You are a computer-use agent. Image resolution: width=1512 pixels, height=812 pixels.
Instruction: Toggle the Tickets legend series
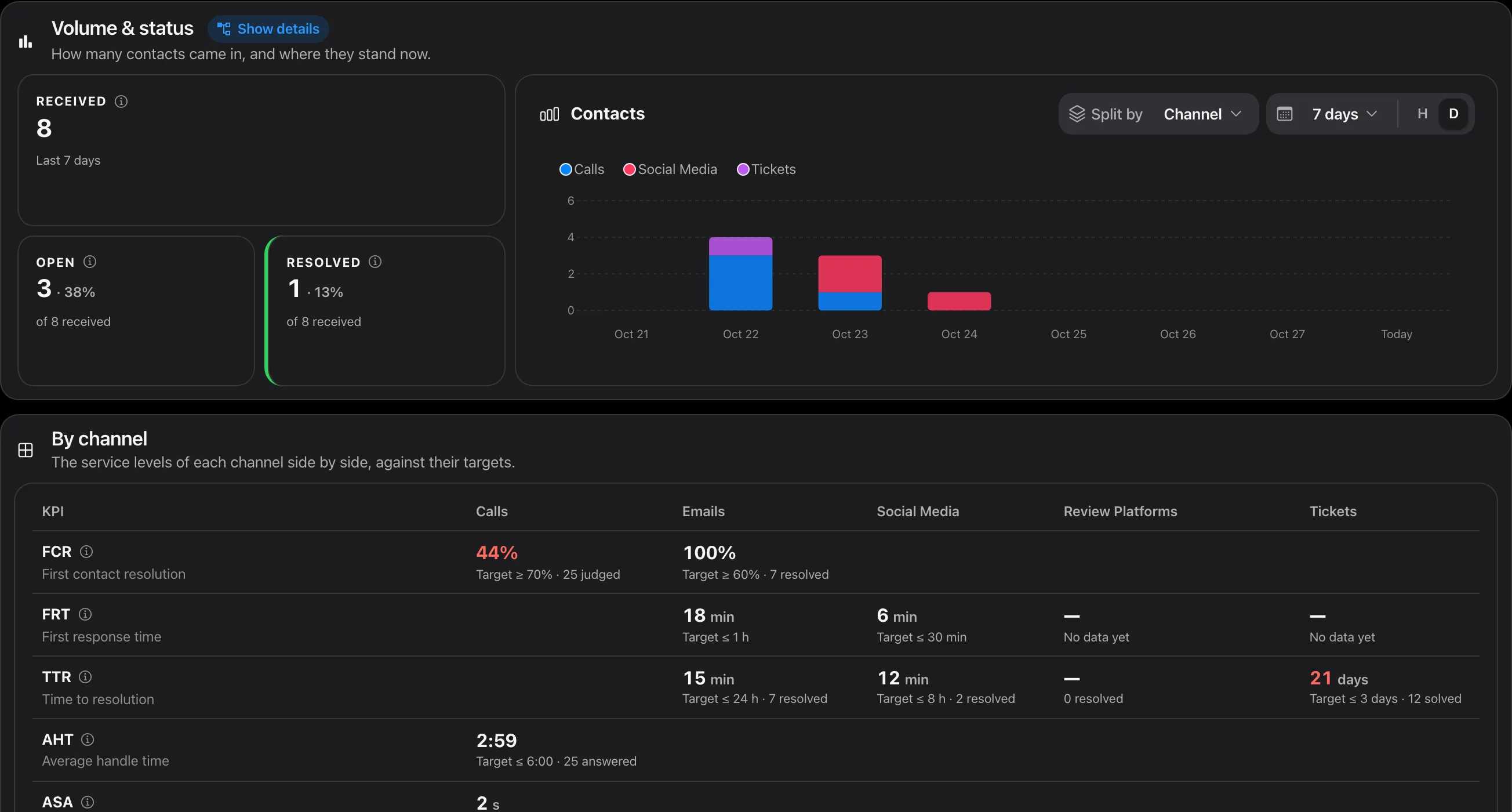pyautogui.click(x=766, y=169)
